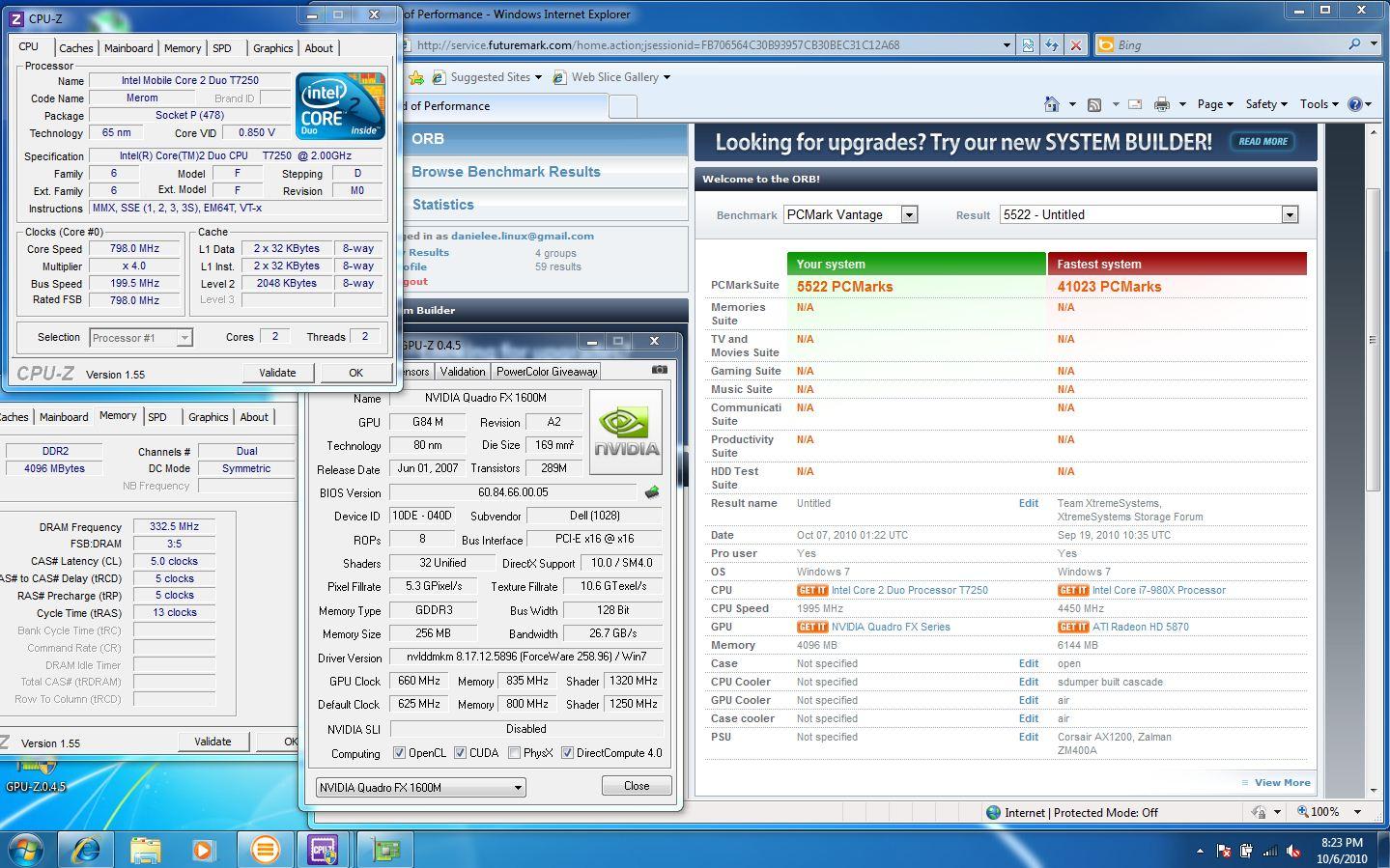The image size is (1390, 868).
Task: Switch to CPU-Z Caches tab in front window
Action: pyautogui.click(x=75, y=48)
